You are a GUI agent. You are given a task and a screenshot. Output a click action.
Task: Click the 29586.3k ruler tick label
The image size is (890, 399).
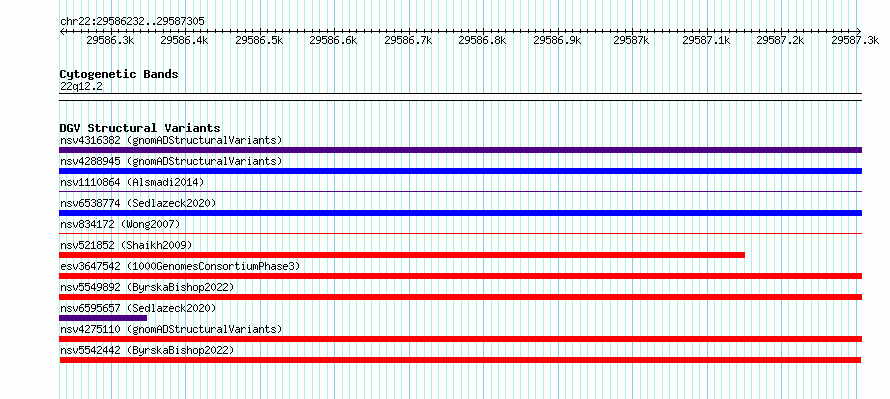tap(110, 40)
